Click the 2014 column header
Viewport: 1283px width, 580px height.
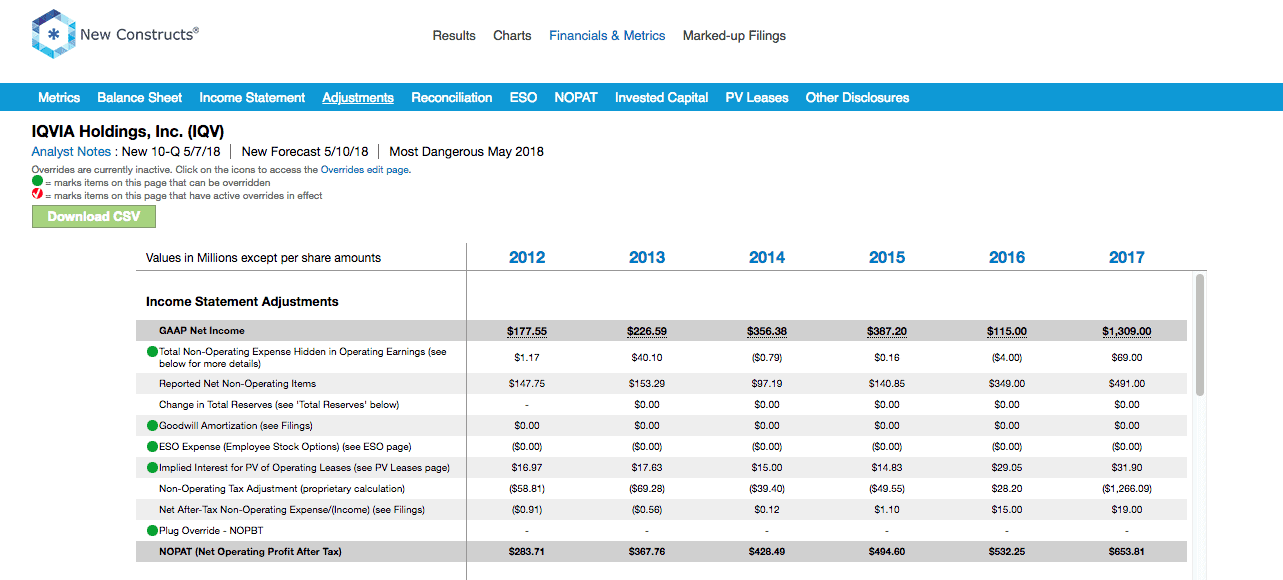[767, 257]
